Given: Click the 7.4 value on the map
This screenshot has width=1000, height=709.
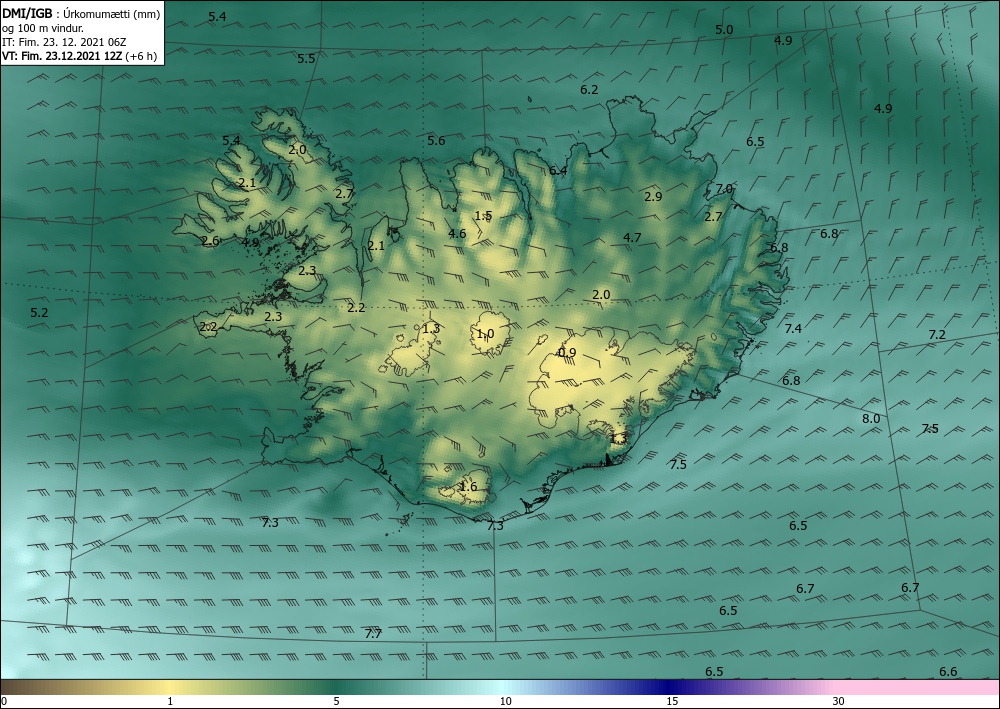Looking at the screenshot, I should coord(793,328).
